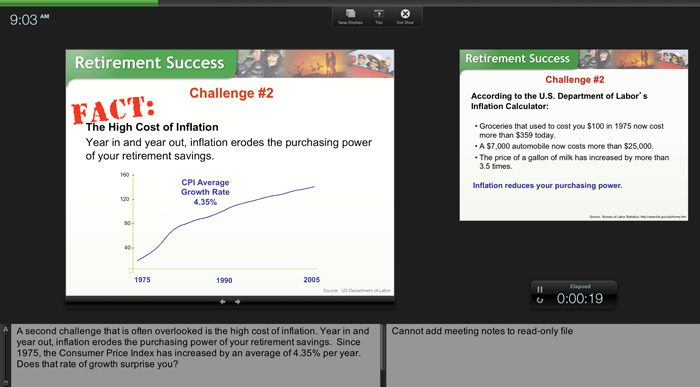Click the next slide thumbnail

[x=574, y=135]
